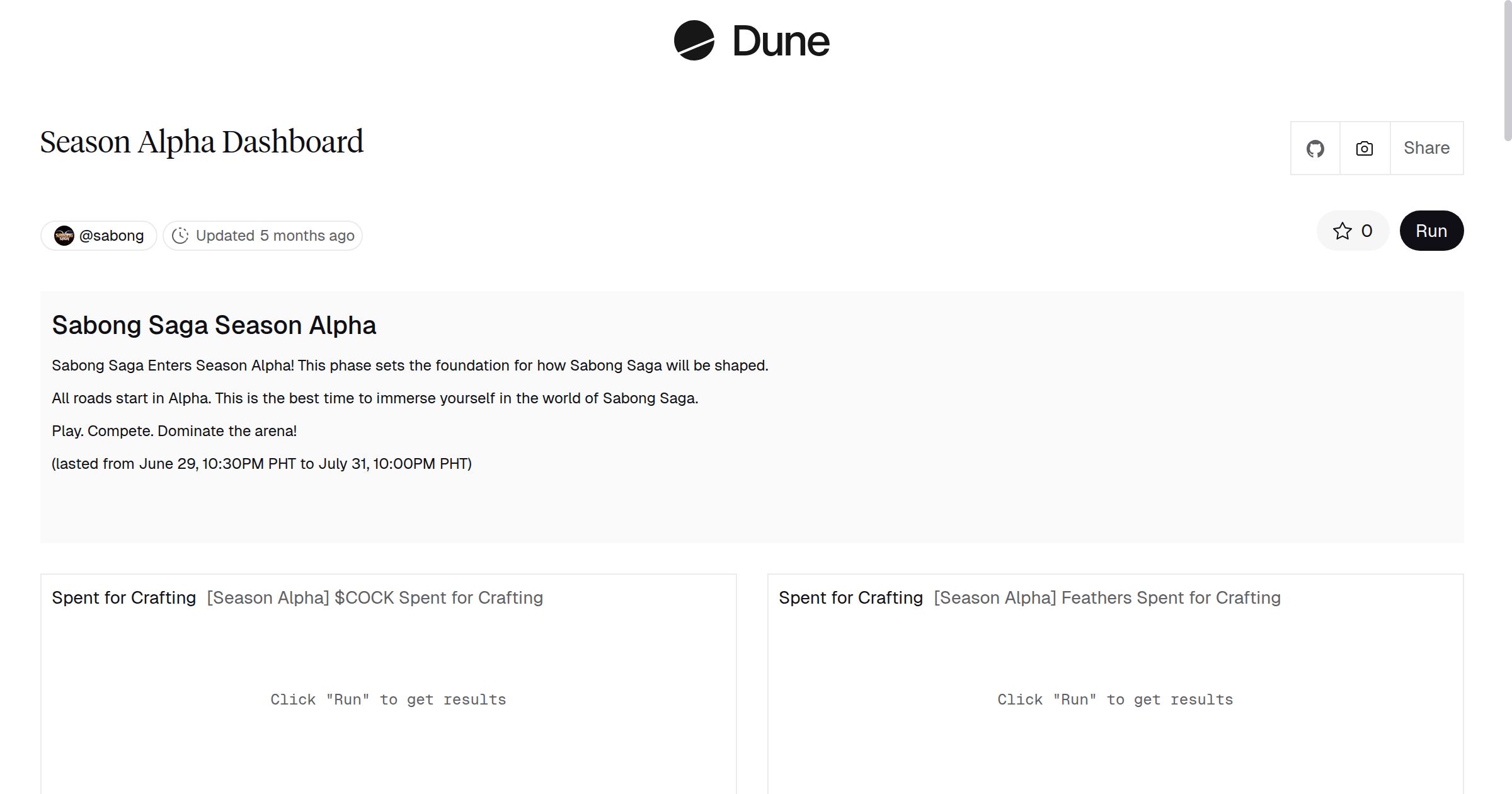
Task: Open Feathers Spent for Crafting query link
Action: (x=1107, y=597)
